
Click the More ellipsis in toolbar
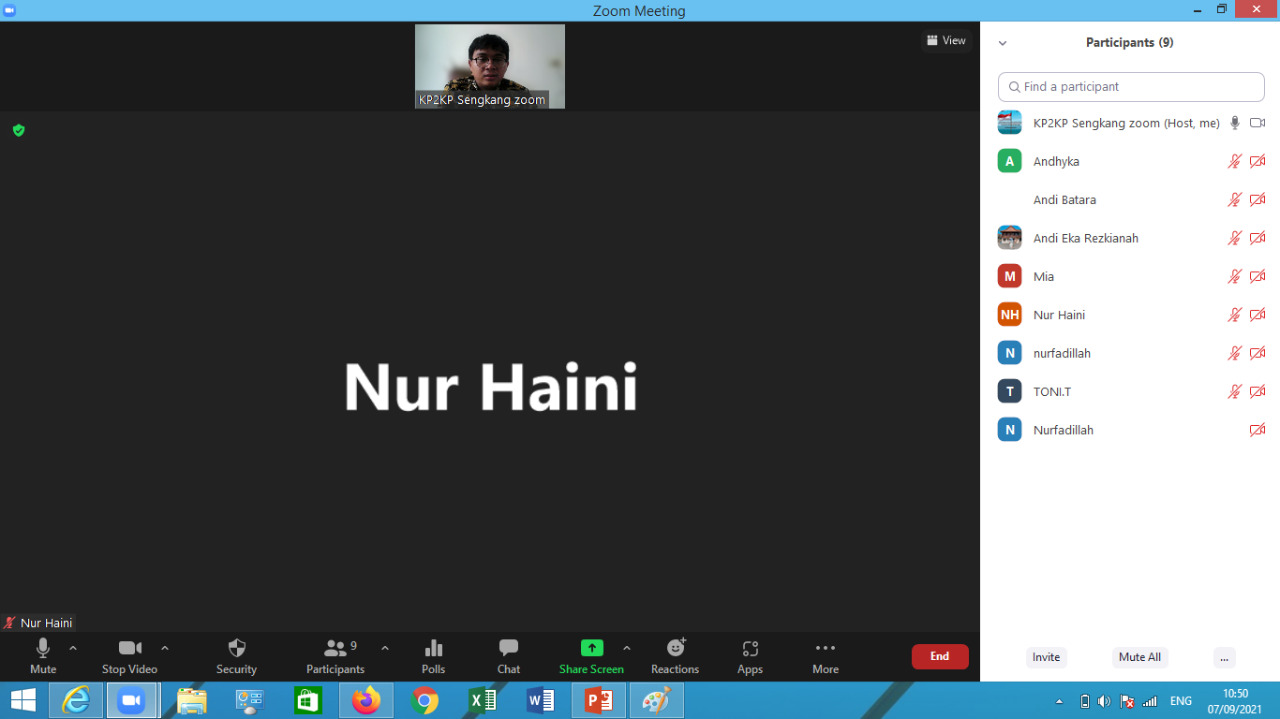(825, 648)
